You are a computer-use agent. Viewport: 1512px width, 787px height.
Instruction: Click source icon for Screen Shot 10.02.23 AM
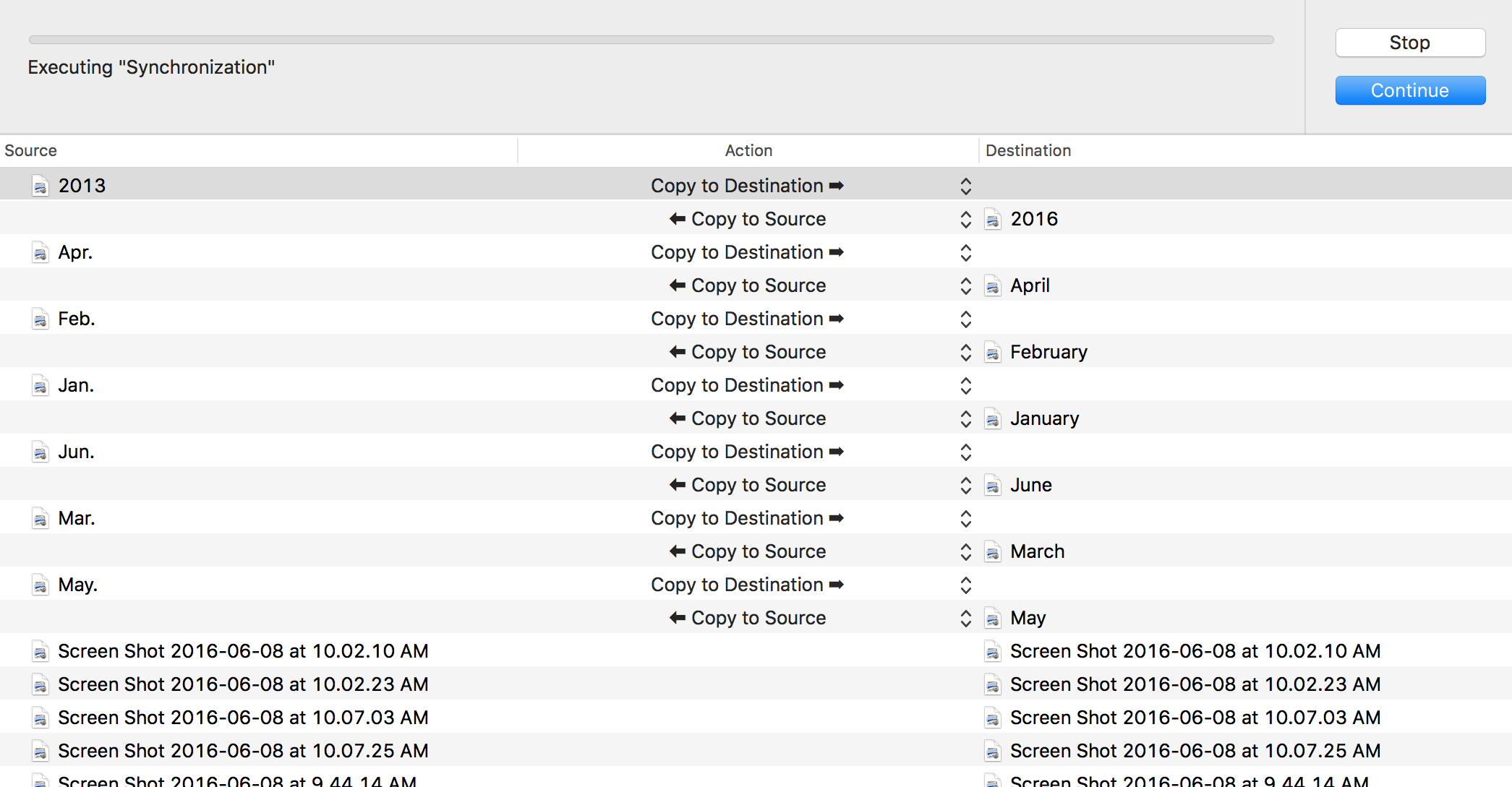click(40, 684)
